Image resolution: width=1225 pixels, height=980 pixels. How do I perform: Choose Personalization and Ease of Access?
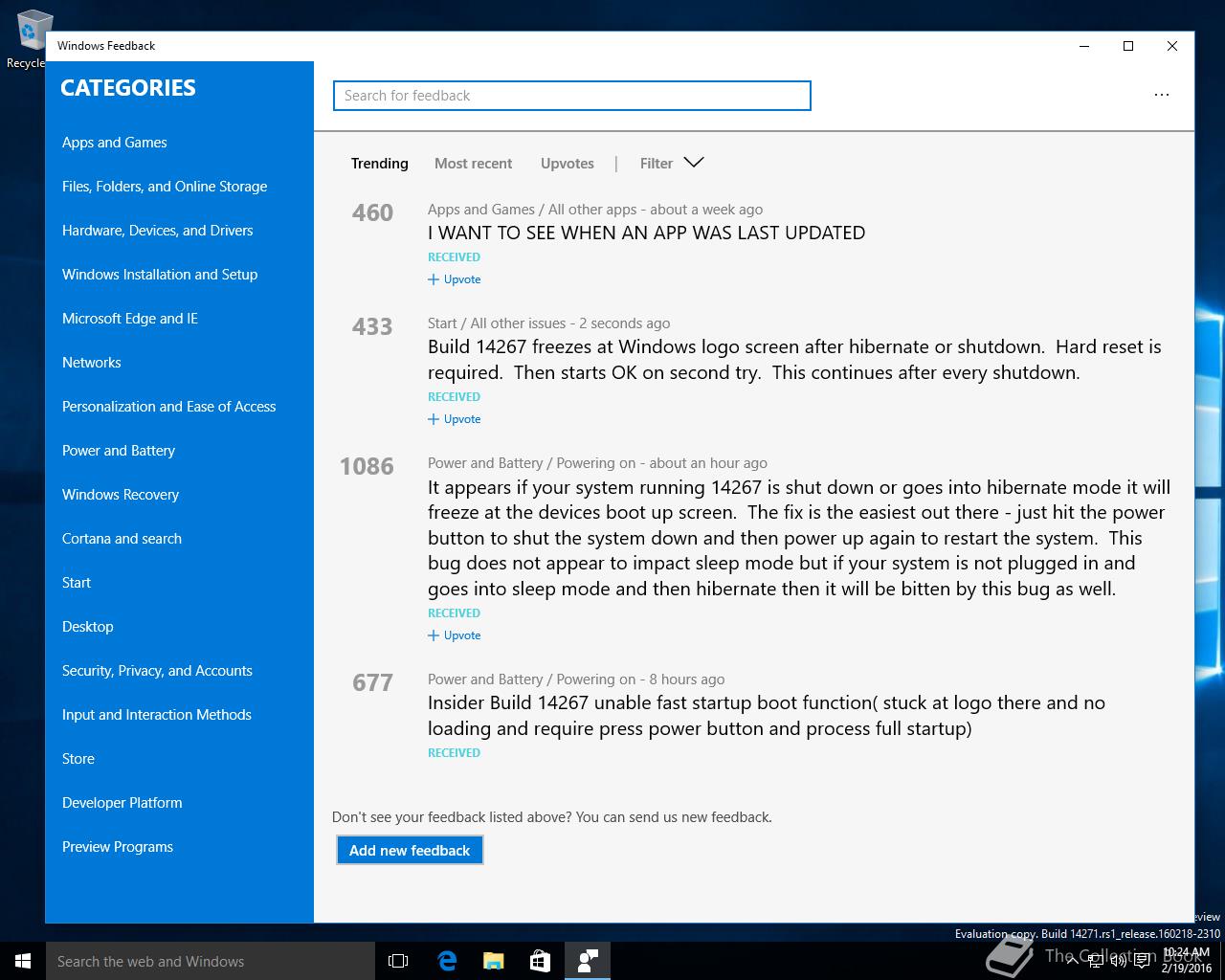click(x=168, y=407)
